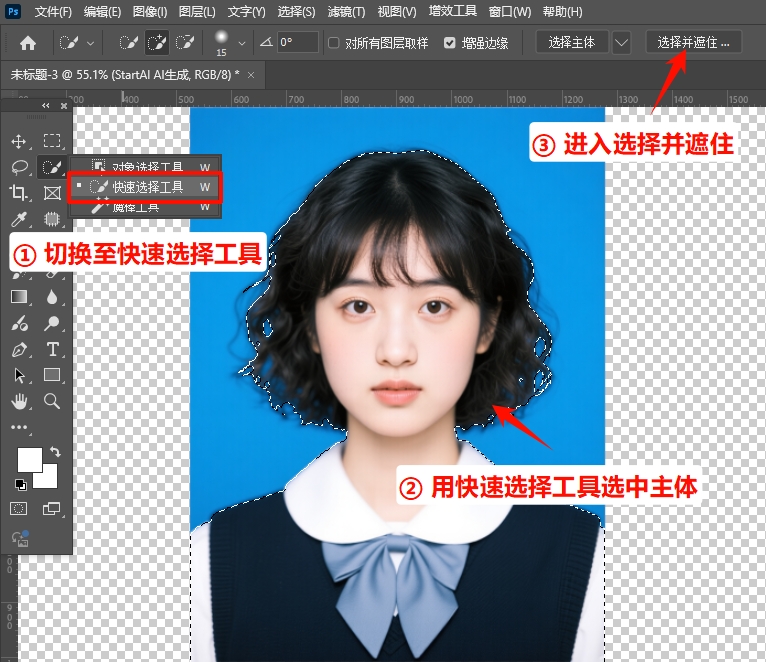
Task: Select the Blur droplet tool
Action: [52, 297]
